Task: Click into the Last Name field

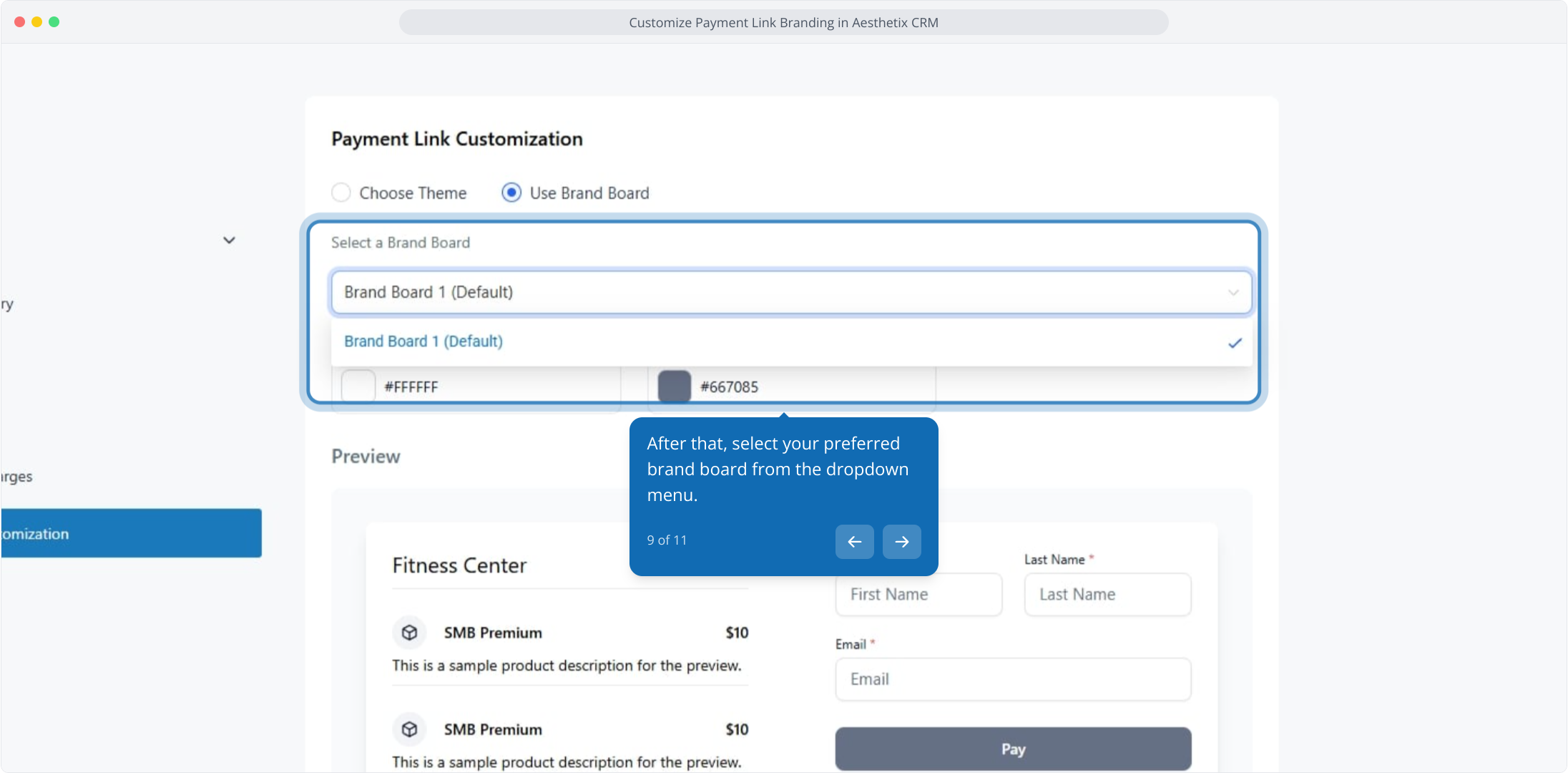Action: [x=1107, y=594]
